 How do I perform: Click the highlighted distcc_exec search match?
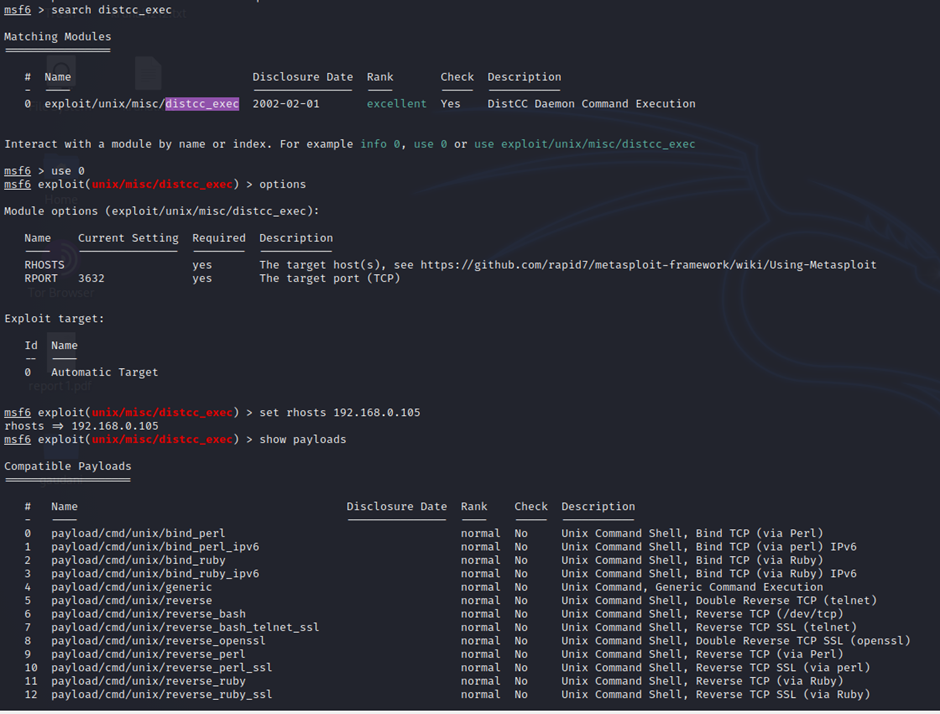click(202, 104)
